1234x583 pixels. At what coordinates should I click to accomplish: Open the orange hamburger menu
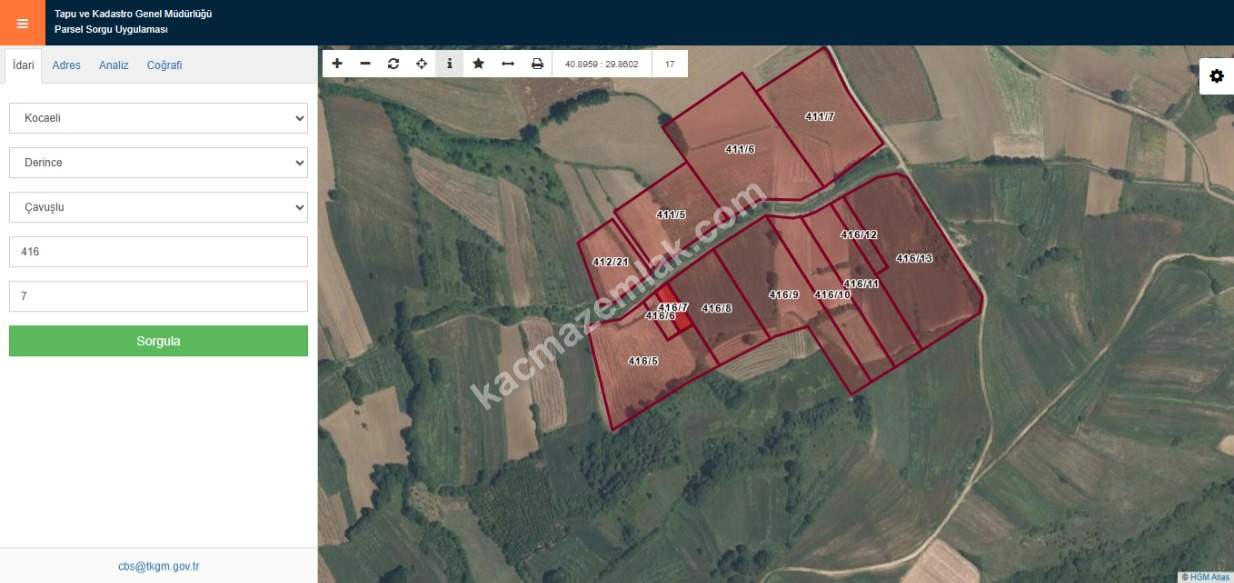pos(22,23)
